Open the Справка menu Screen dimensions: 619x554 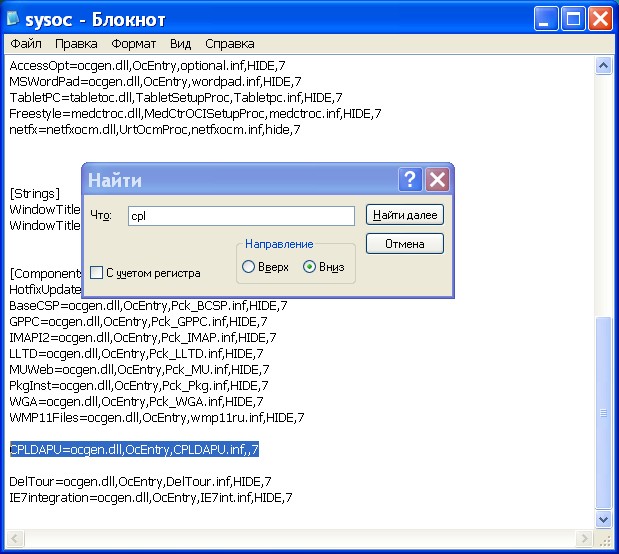tap(230, 43)
